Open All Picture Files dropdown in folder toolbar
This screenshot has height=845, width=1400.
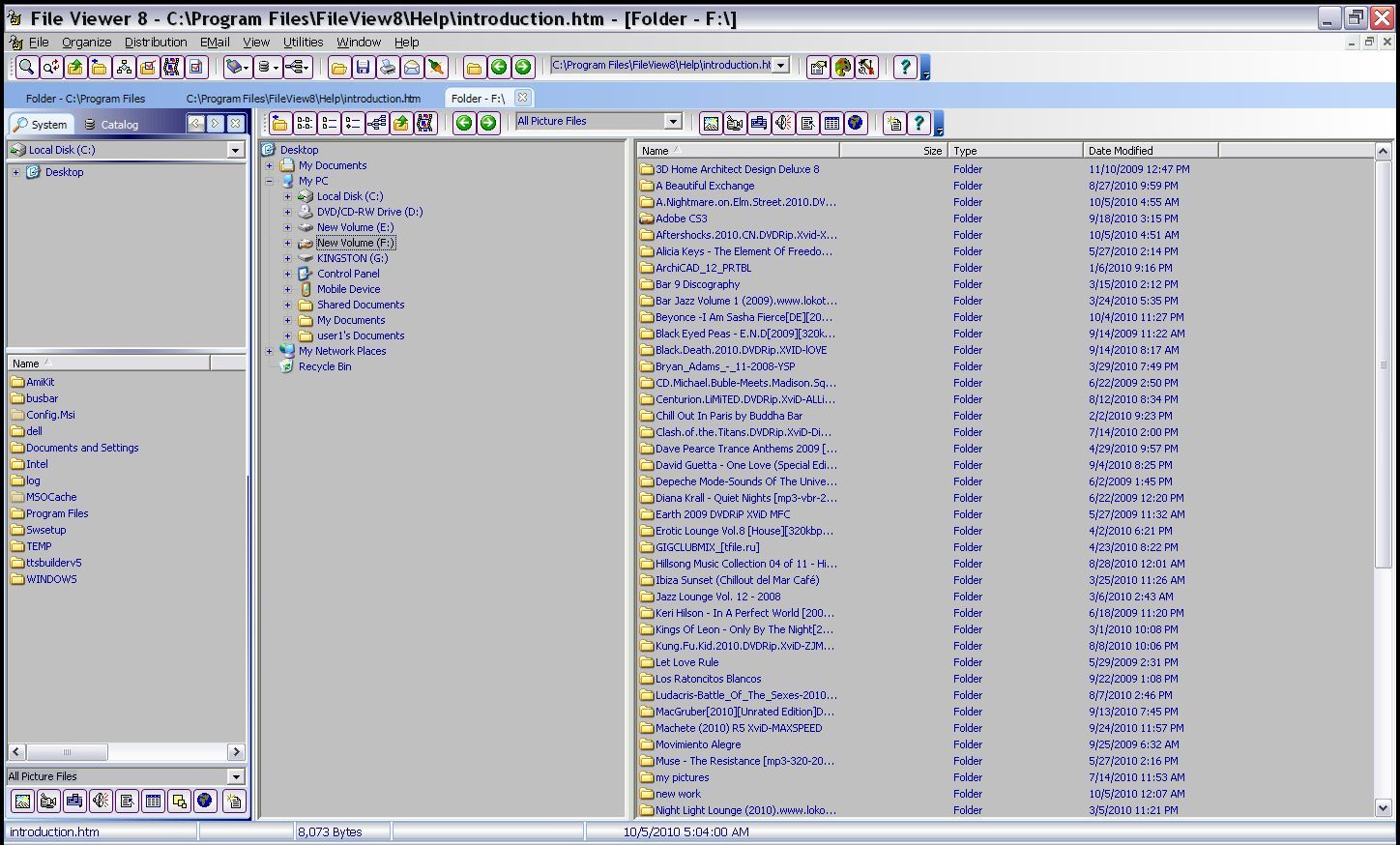(673, 121)
